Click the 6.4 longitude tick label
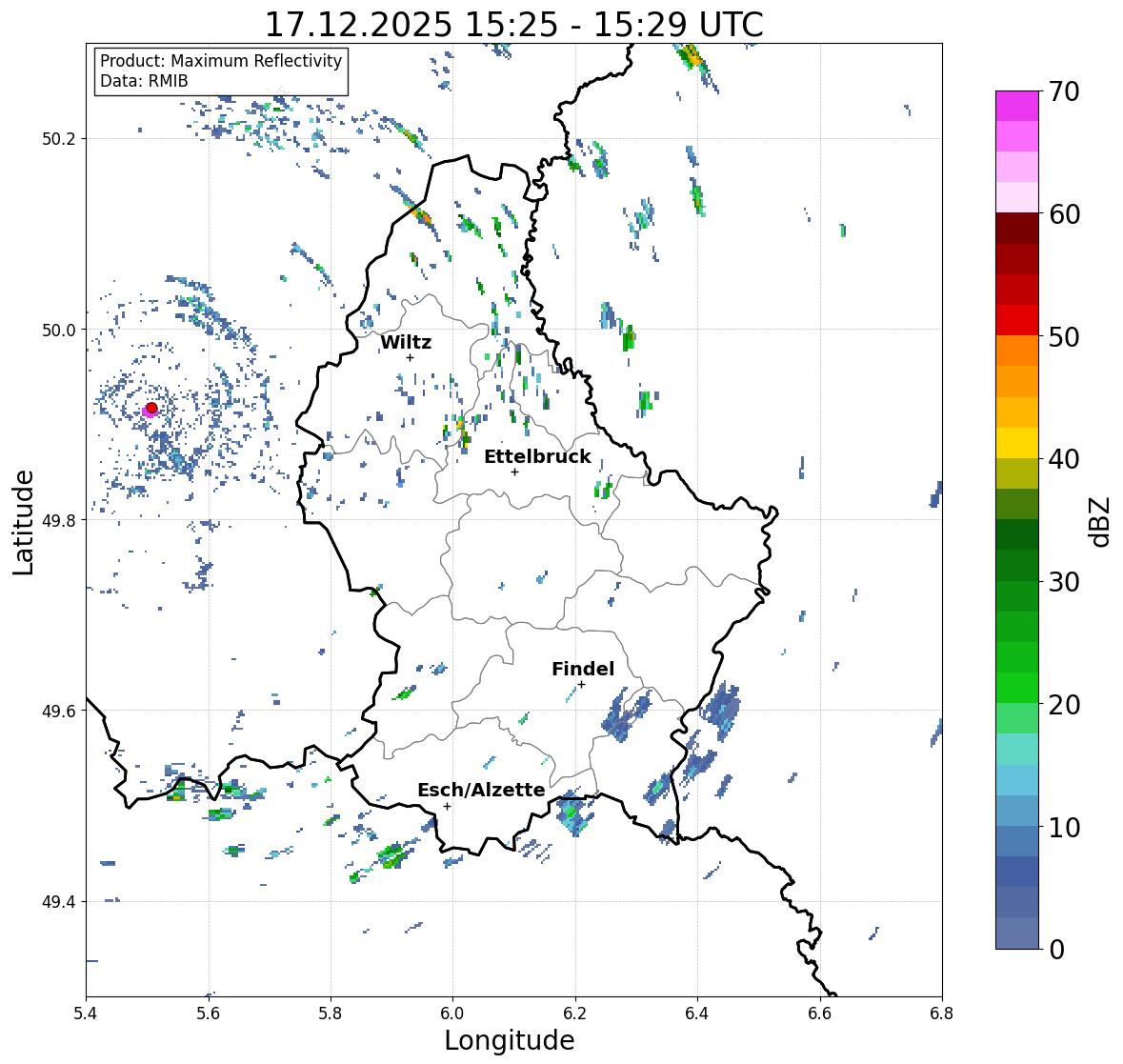Screen dimensions: 1123x1064 click(697, 1014)
